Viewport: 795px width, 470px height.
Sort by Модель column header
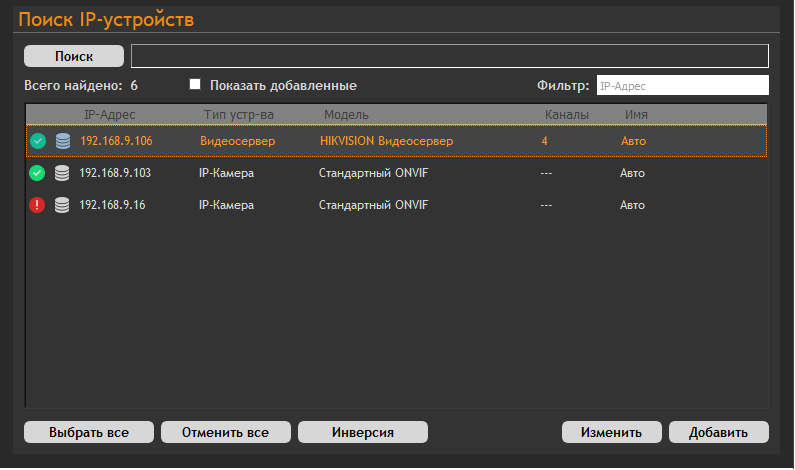tap(346, 115)
